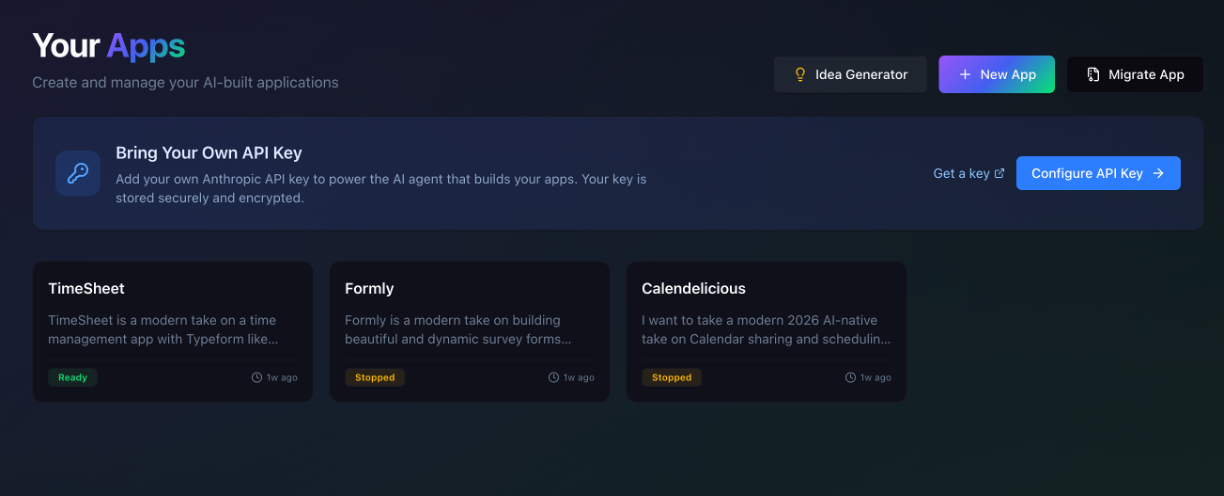Click the Stopped badge on the Formly card
1224x496 pixels.
point(375,378)
